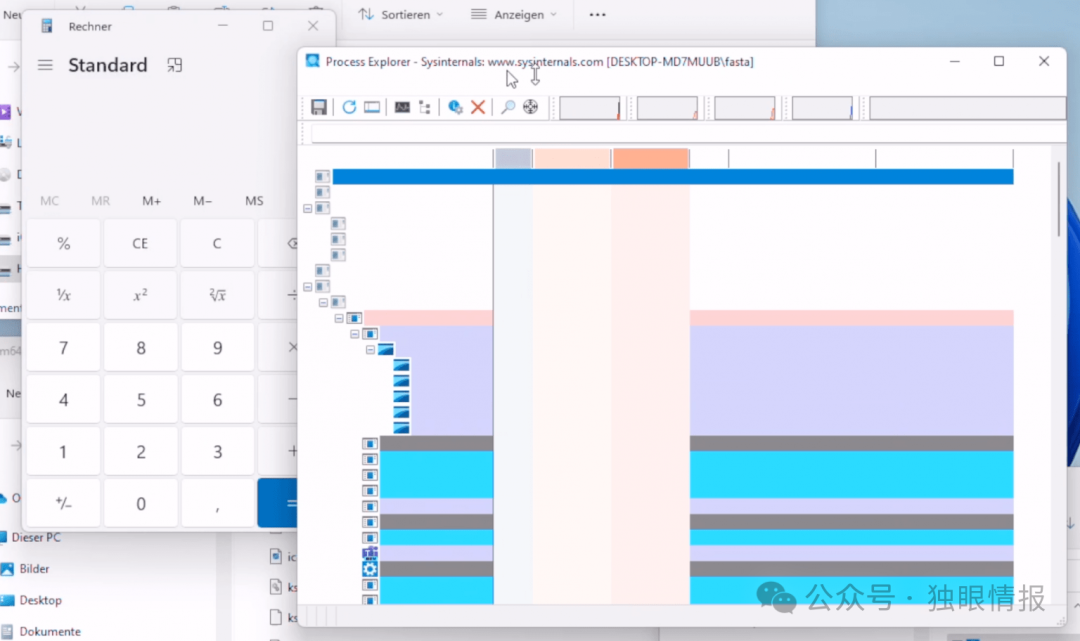Click the M− memory subtract button

(202, 201)
